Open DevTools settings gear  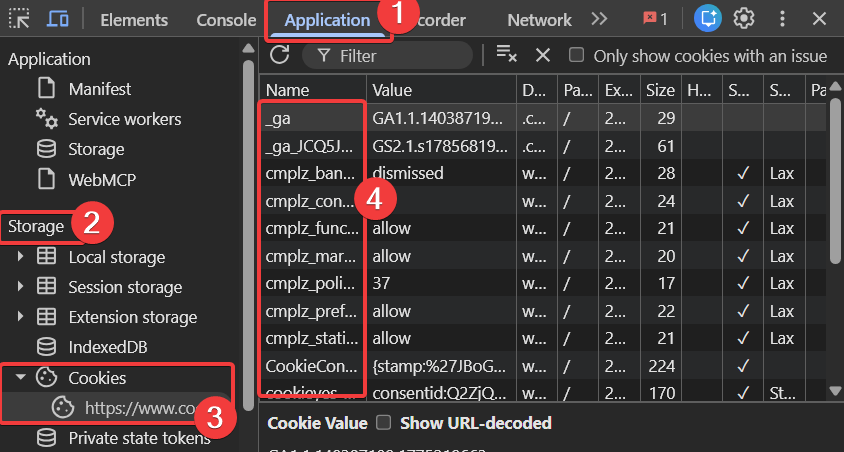(x=744, y=19)
